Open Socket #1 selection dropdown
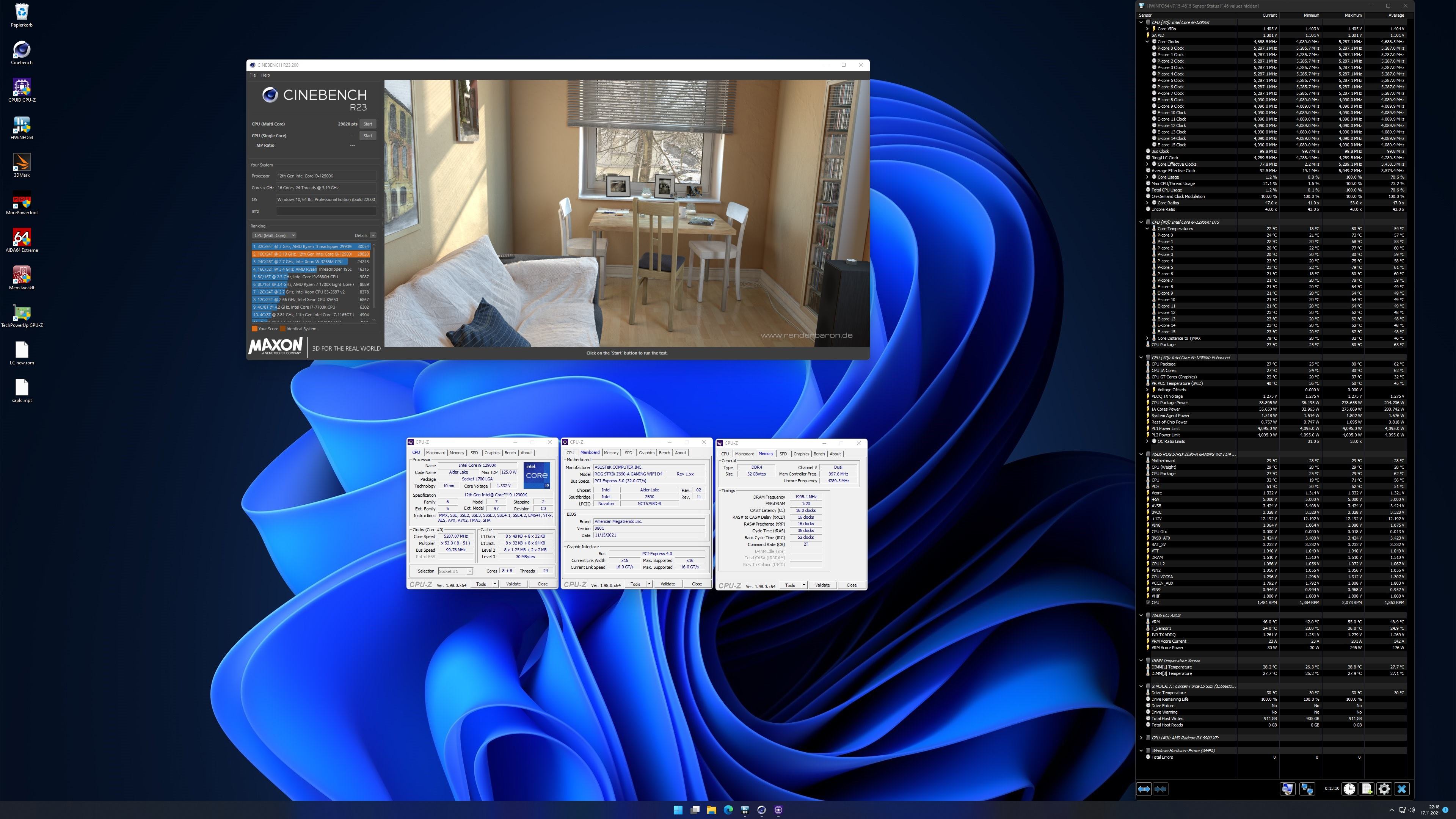This screenshot has height=819, width=1456. click(455, 571)
